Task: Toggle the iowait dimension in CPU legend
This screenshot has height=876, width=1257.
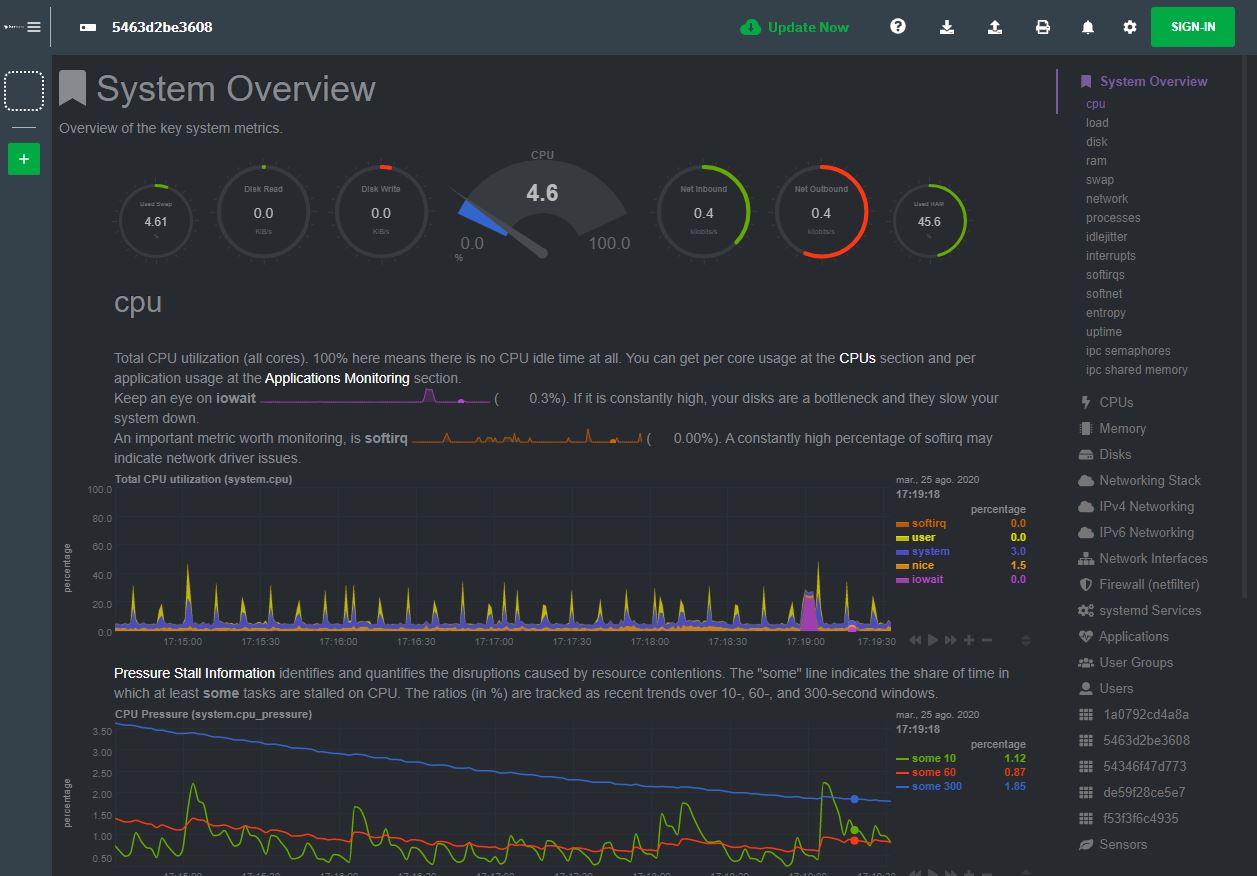Action: click(926, 579)
